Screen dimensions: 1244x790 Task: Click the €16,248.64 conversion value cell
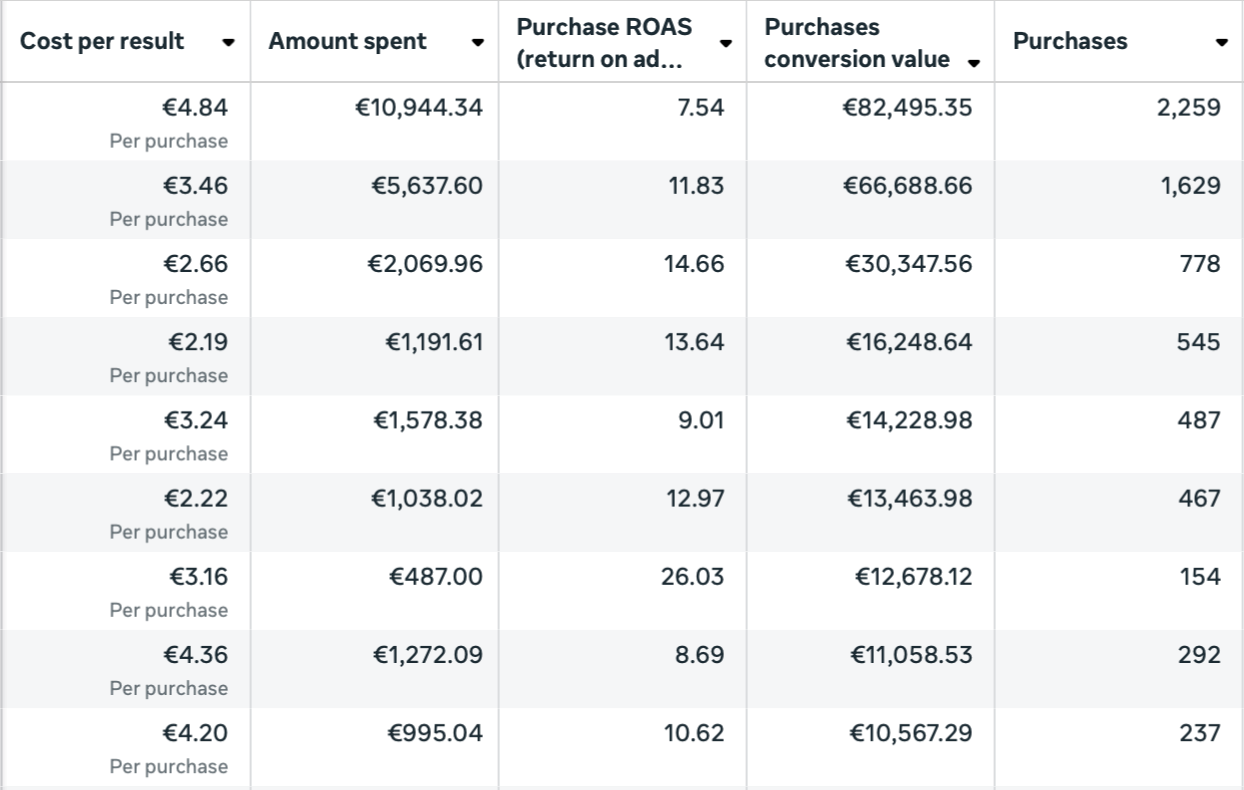pos(910,342)
